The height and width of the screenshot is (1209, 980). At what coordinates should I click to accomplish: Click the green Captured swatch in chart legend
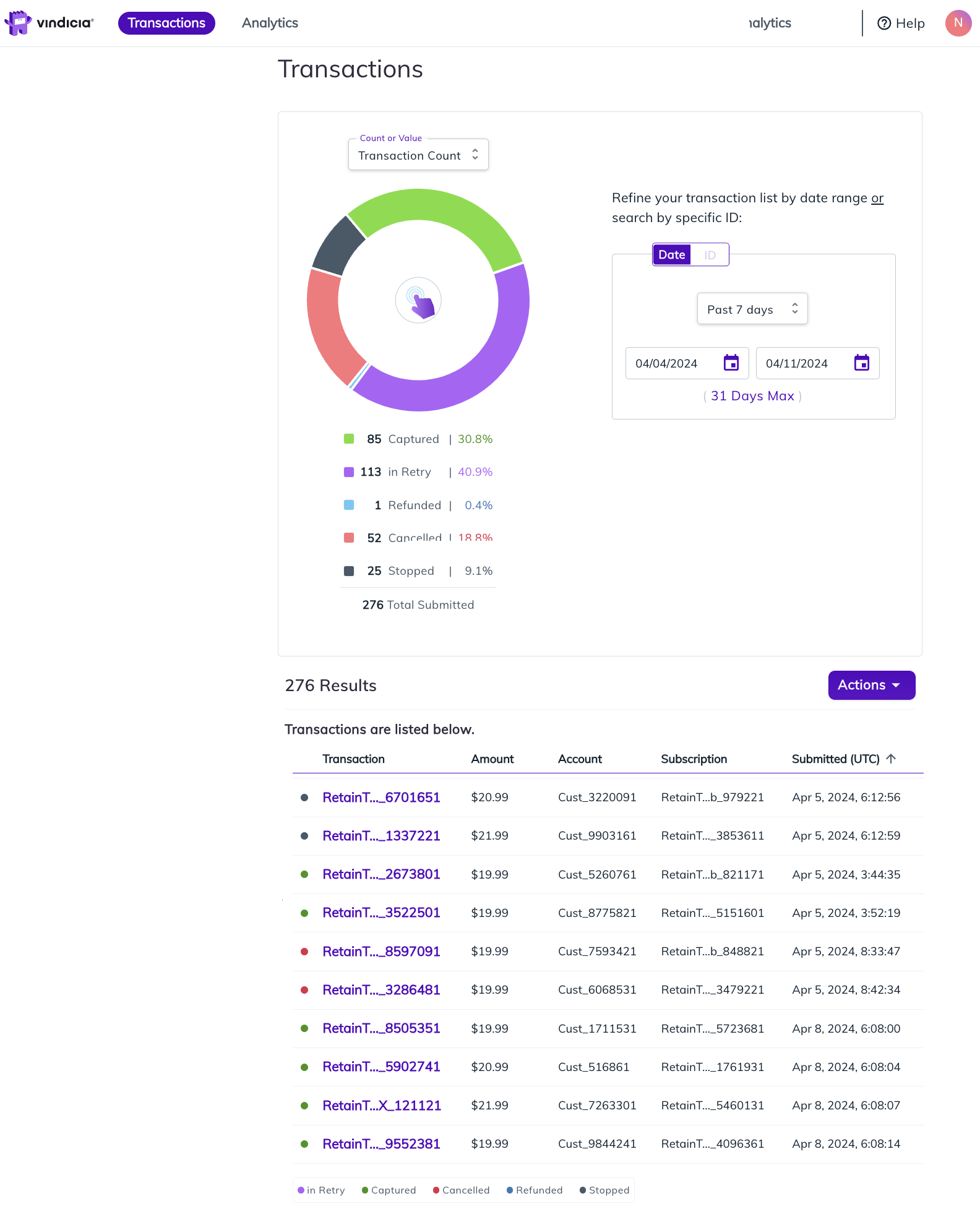pos(349,439)
